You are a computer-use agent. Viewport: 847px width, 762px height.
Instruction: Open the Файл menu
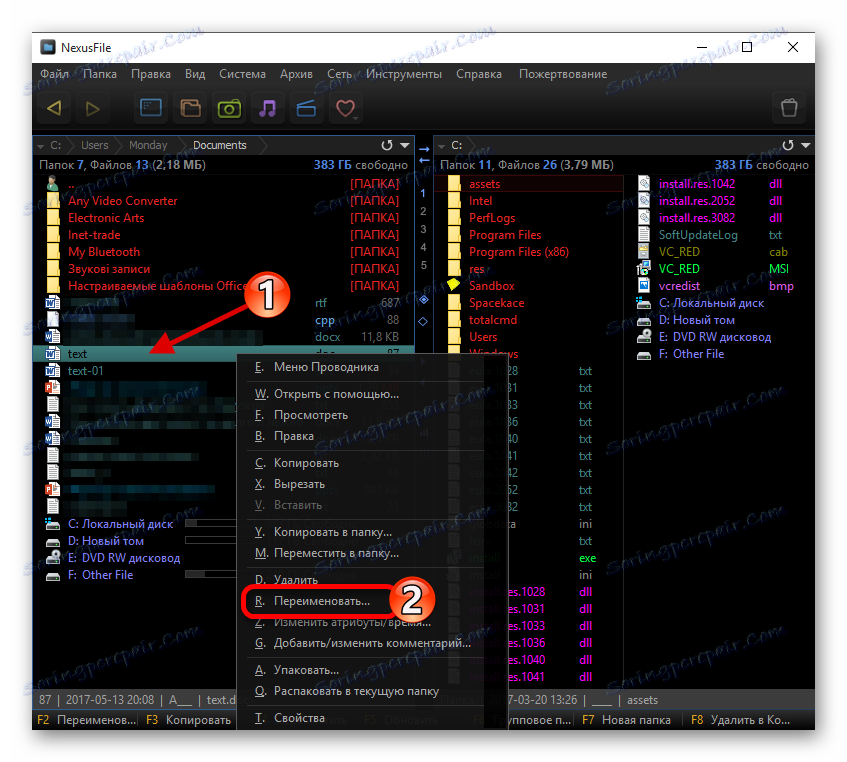(x=54, y=74)
